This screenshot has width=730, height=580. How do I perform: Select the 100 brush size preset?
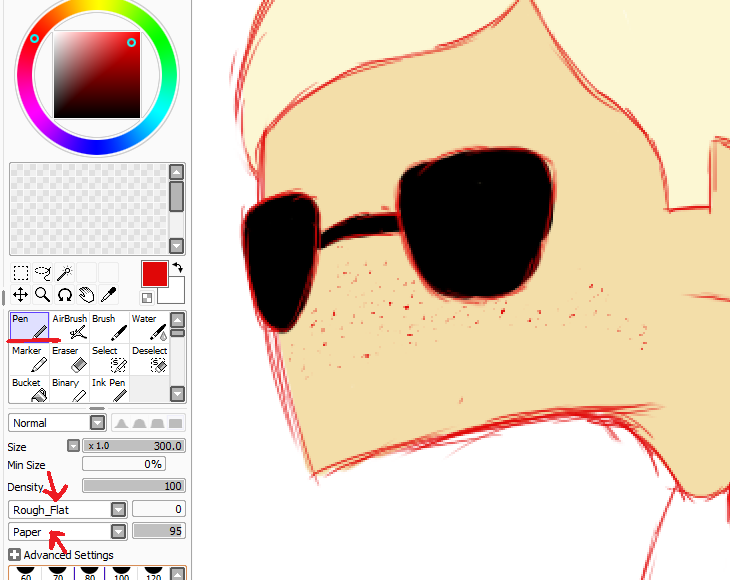tap(121, 573)
